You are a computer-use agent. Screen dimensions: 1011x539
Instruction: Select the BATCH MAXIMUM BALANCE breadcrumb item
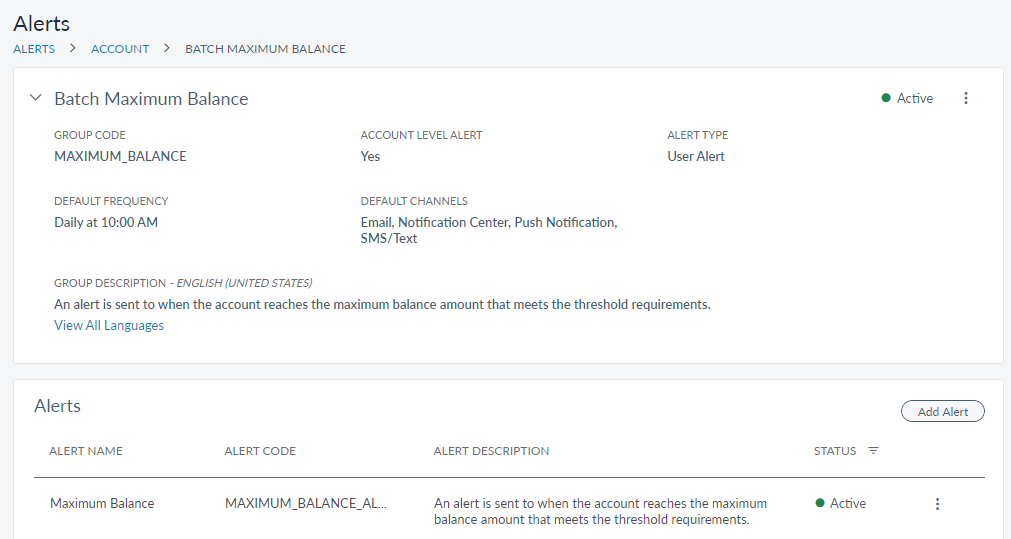(265, 48)
